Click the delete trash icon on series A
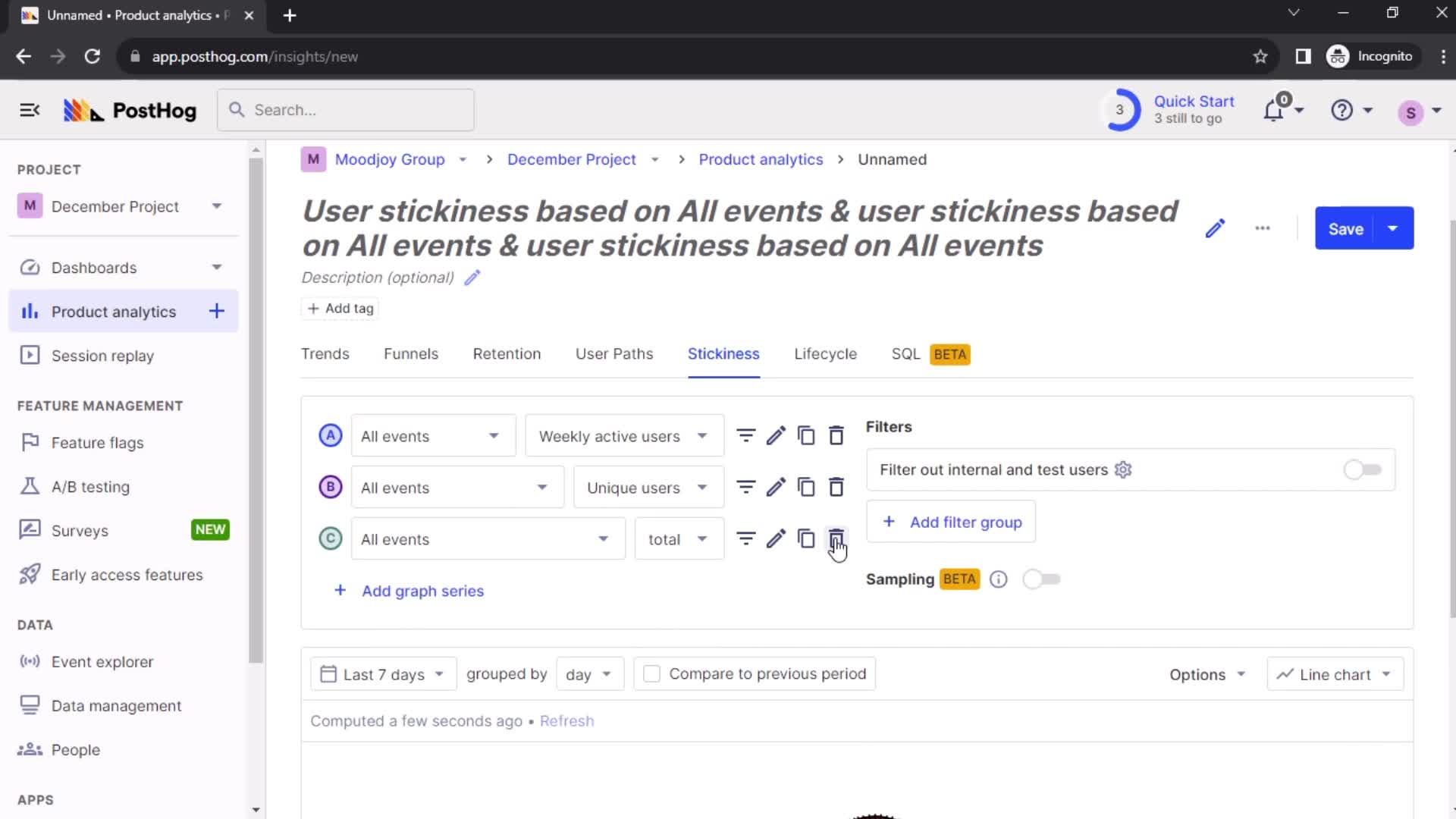The height and width of the screenshot is (819, 1456). tap(836, 435)
